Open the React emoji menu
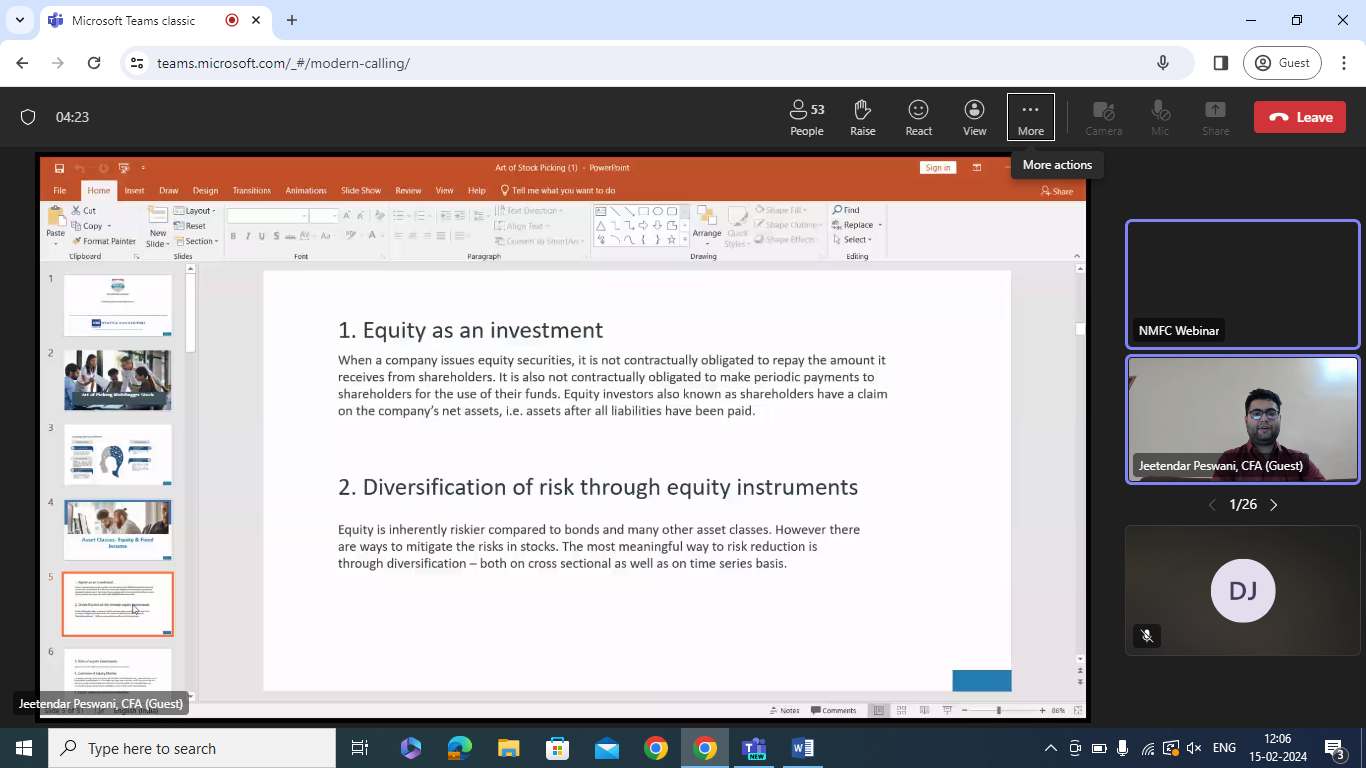Screen dimensions: 1366x768 pyautogui.click(x=918, y=117)
